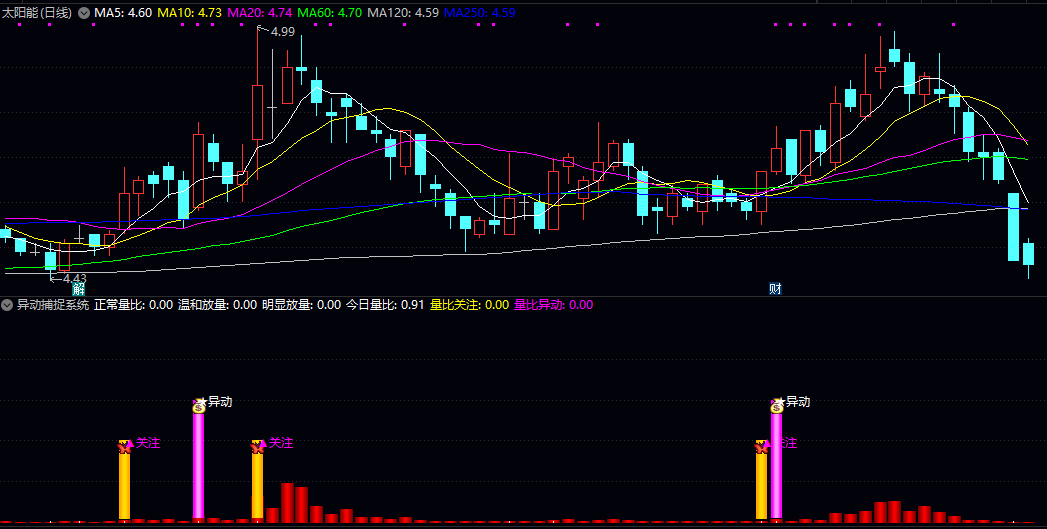Select the MA60: 4.70 indicator label
1047x529 pixels.
[x=330, y=13]
